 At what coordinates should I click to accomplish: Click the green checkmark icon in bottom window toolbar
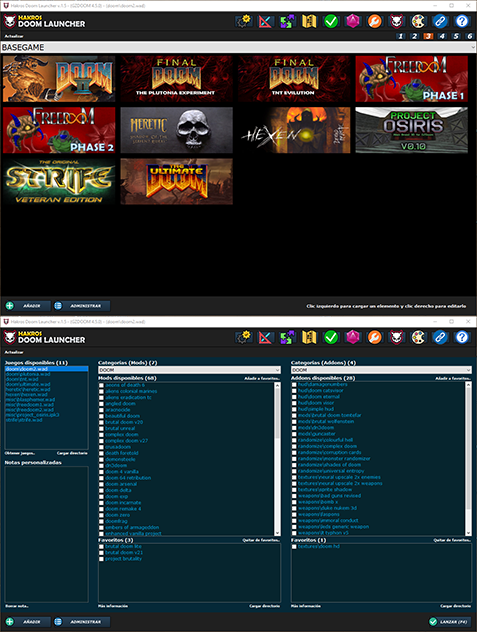click(331, 337)
